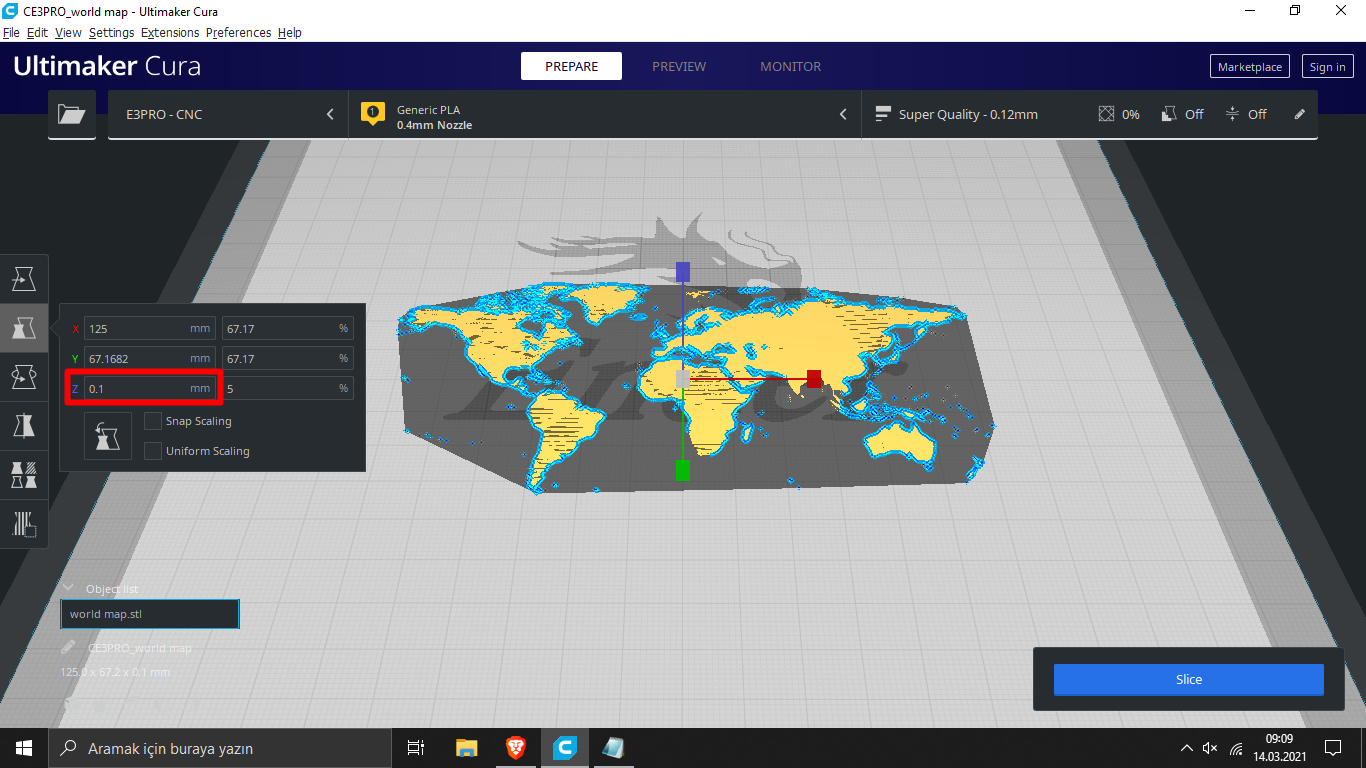Click the Slice button
This screenshot has width=1366, height=768.
(1188, 679)
